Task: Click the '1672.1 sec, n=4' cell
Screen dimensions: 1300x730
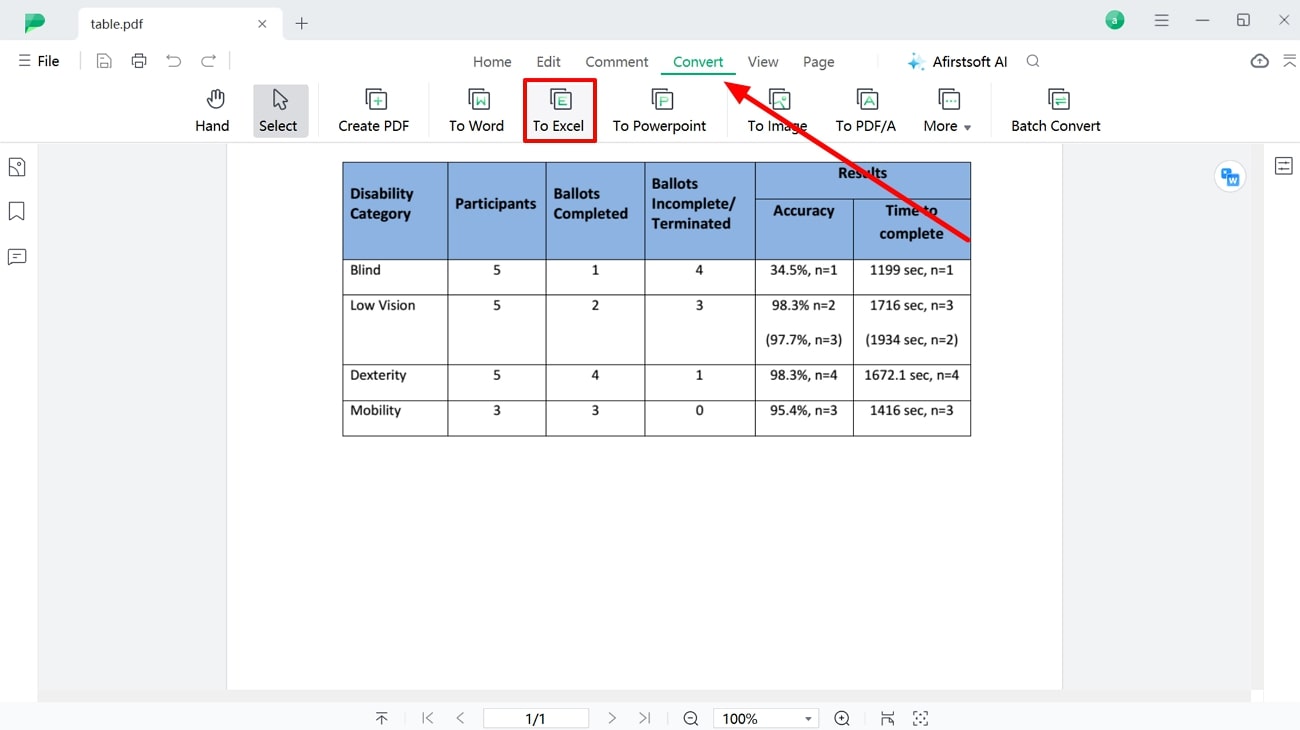Action: pyautogui.click(x=912, y=383)
